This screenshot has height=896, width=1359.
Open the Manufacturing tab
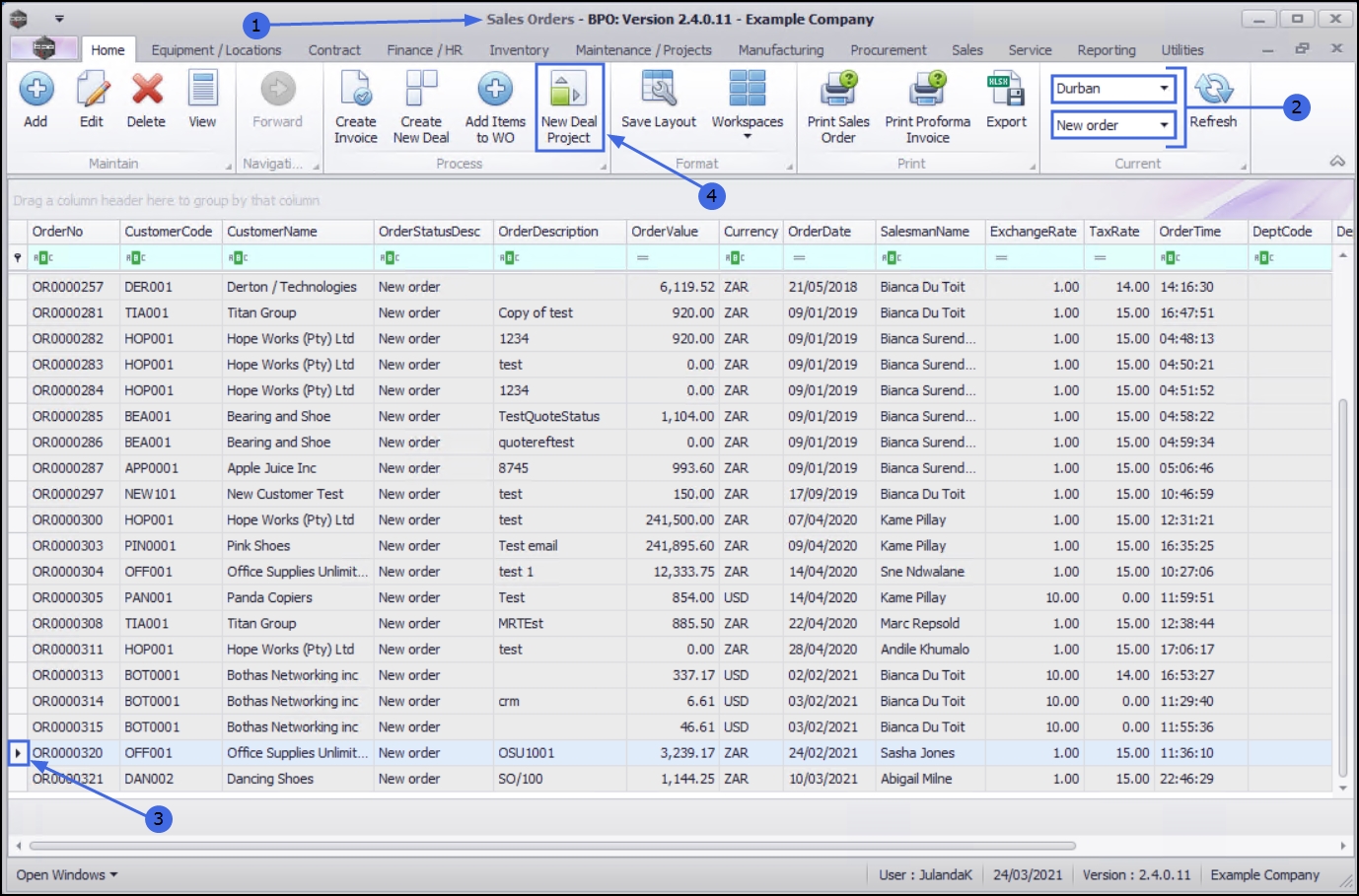click(780, 50)
